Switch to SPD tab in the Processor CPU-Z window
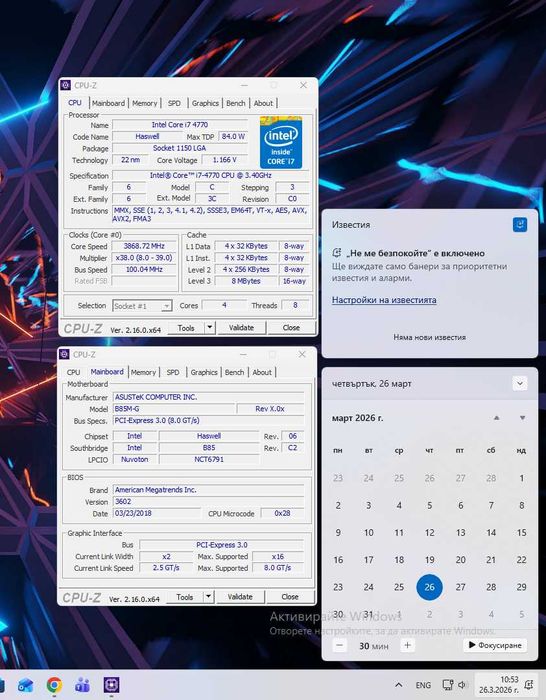The image size is (546, 700). pos(174,103)
